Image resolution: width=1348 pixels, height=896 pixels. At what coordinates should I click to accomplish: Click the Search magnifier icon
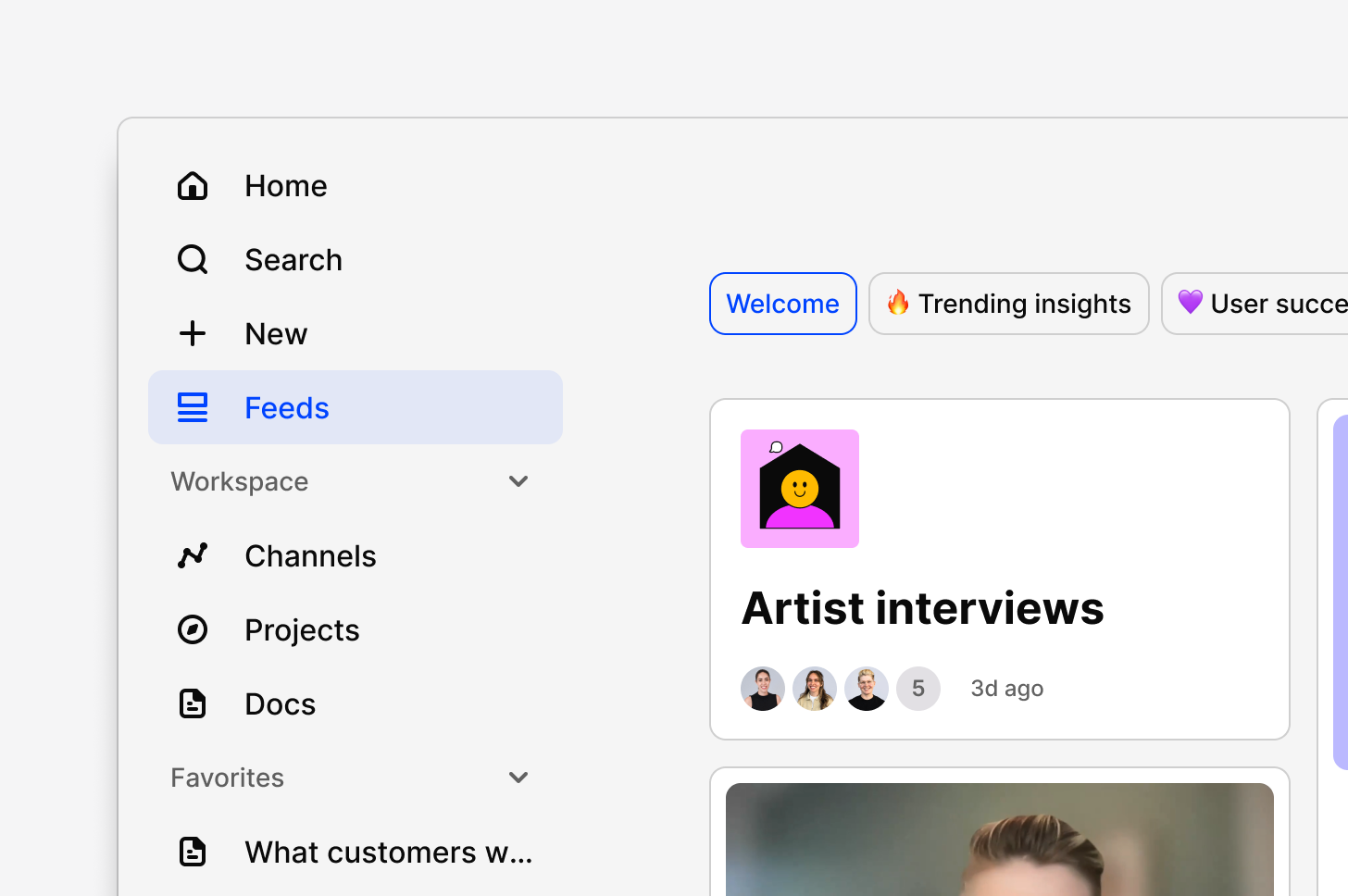193,260
